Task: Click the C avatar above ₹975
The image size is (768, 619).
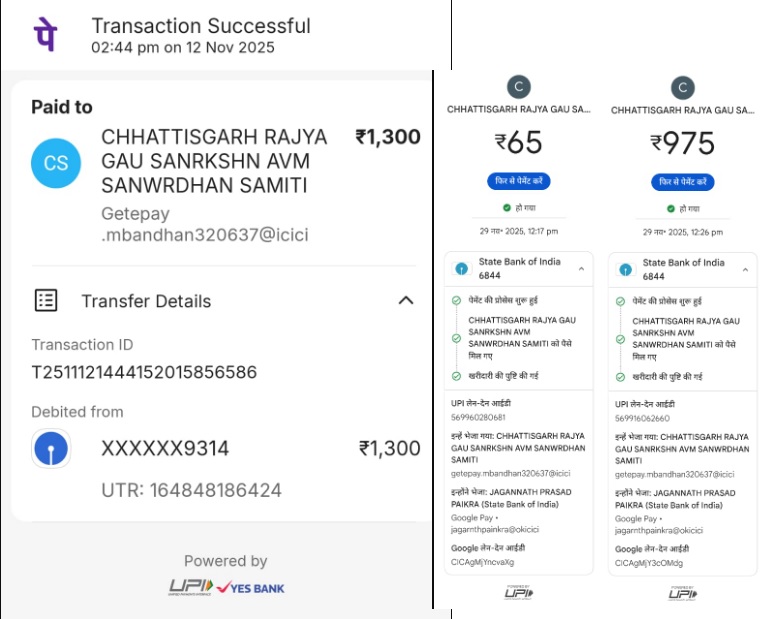Action: click(x=683, y=87)
